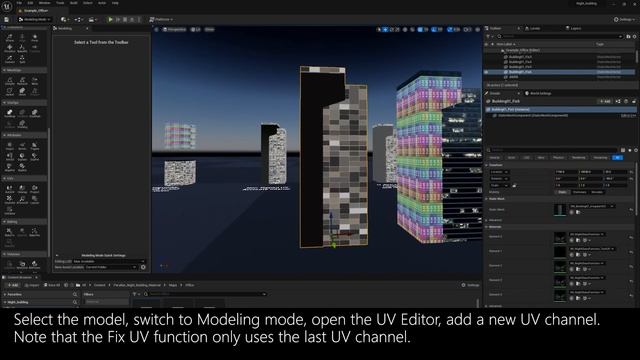Open the Tools menu
640x360 pixels.
point(60,3)
